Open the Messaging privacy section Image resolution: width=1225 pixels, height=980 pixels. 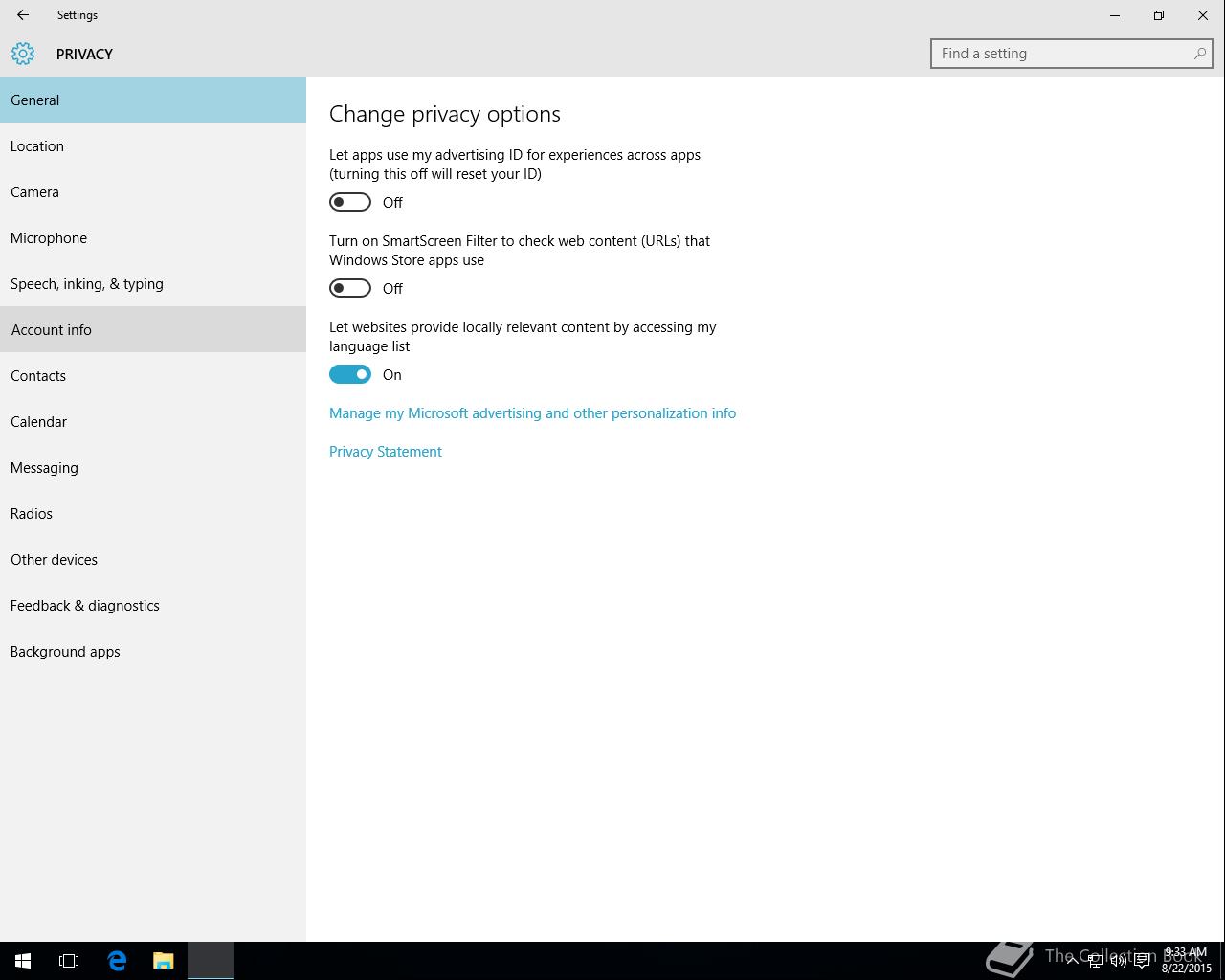tap(153, 467)
